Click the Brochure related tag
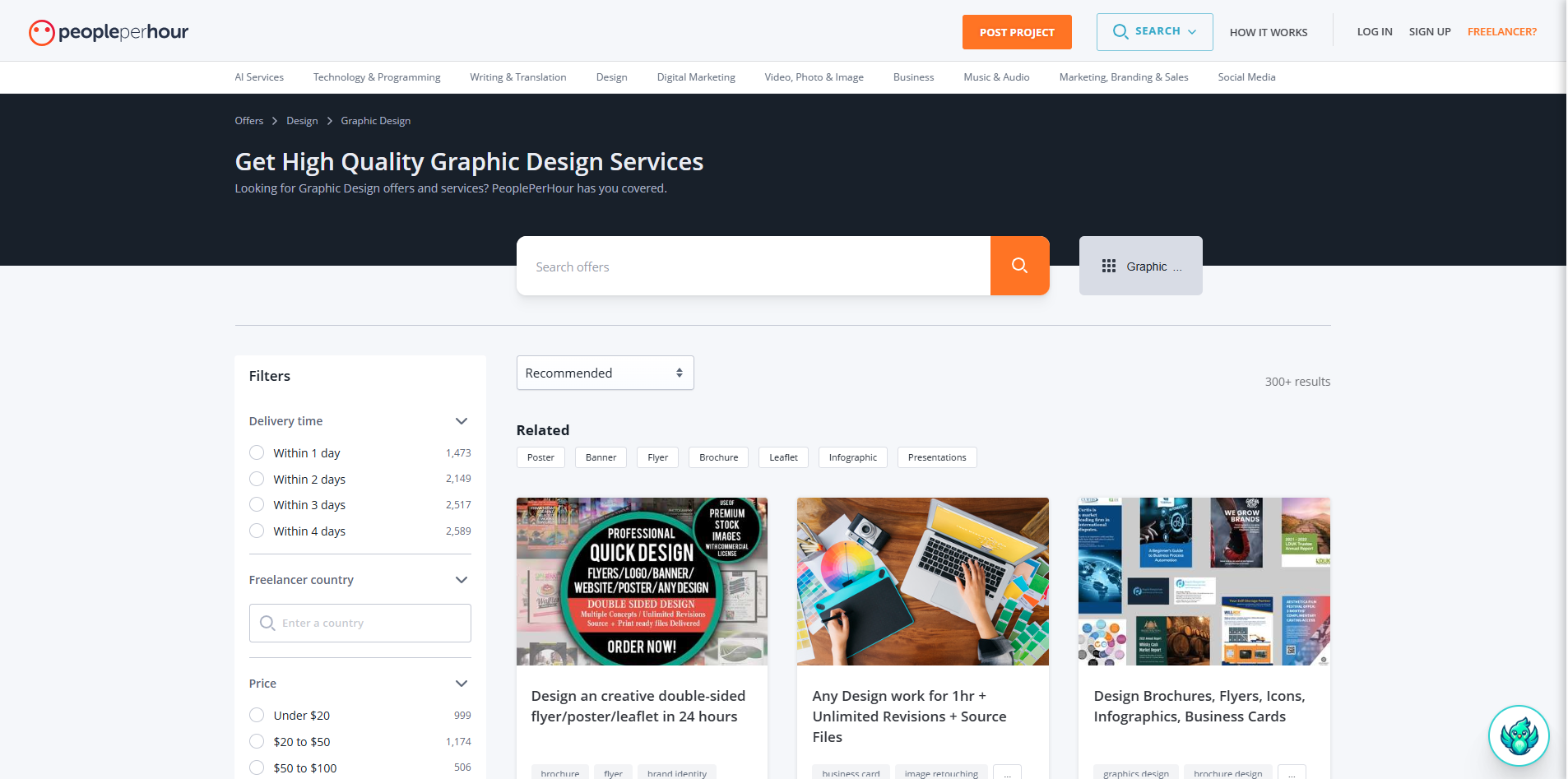Screen dimensions: 1568x779 [718, 457]
